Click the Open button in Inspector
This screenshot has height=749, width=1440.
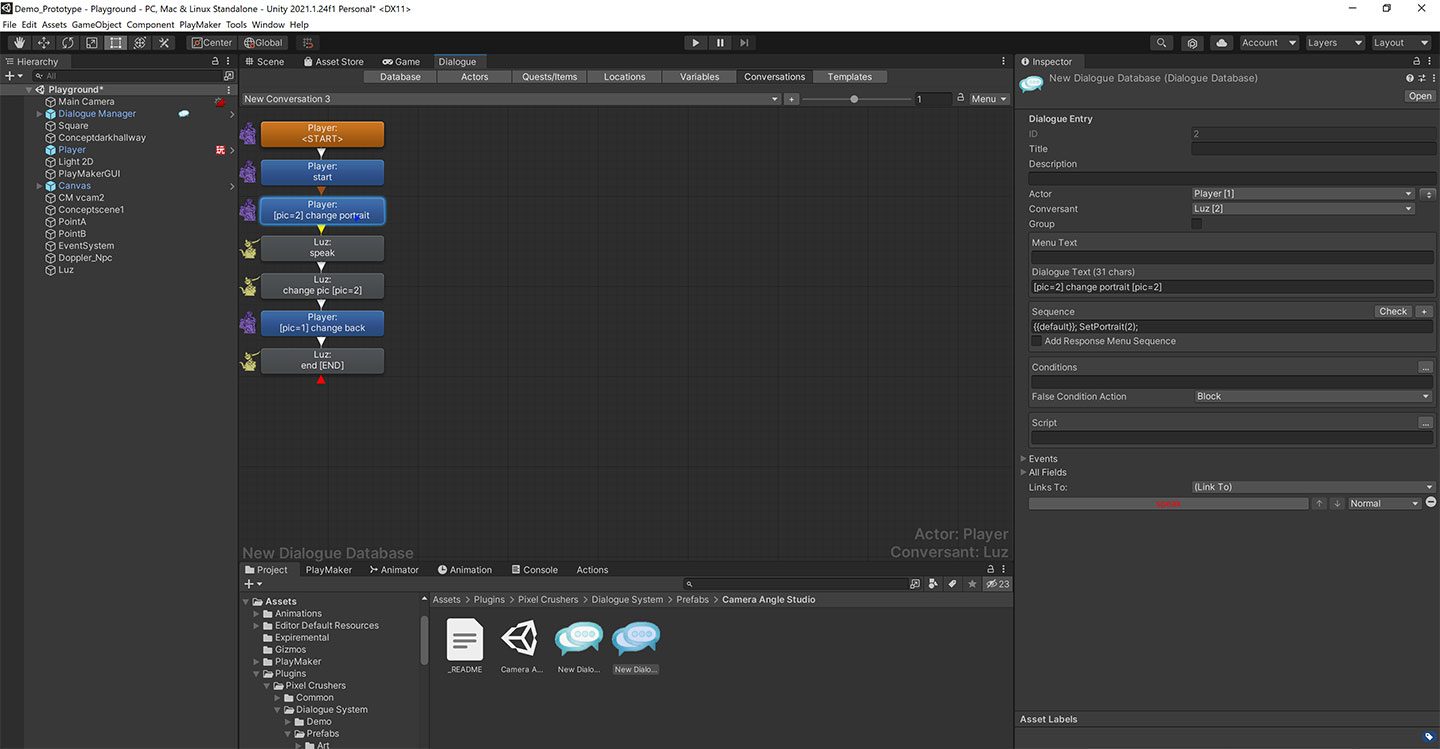pyautogui.click(x=1420, y=96)
